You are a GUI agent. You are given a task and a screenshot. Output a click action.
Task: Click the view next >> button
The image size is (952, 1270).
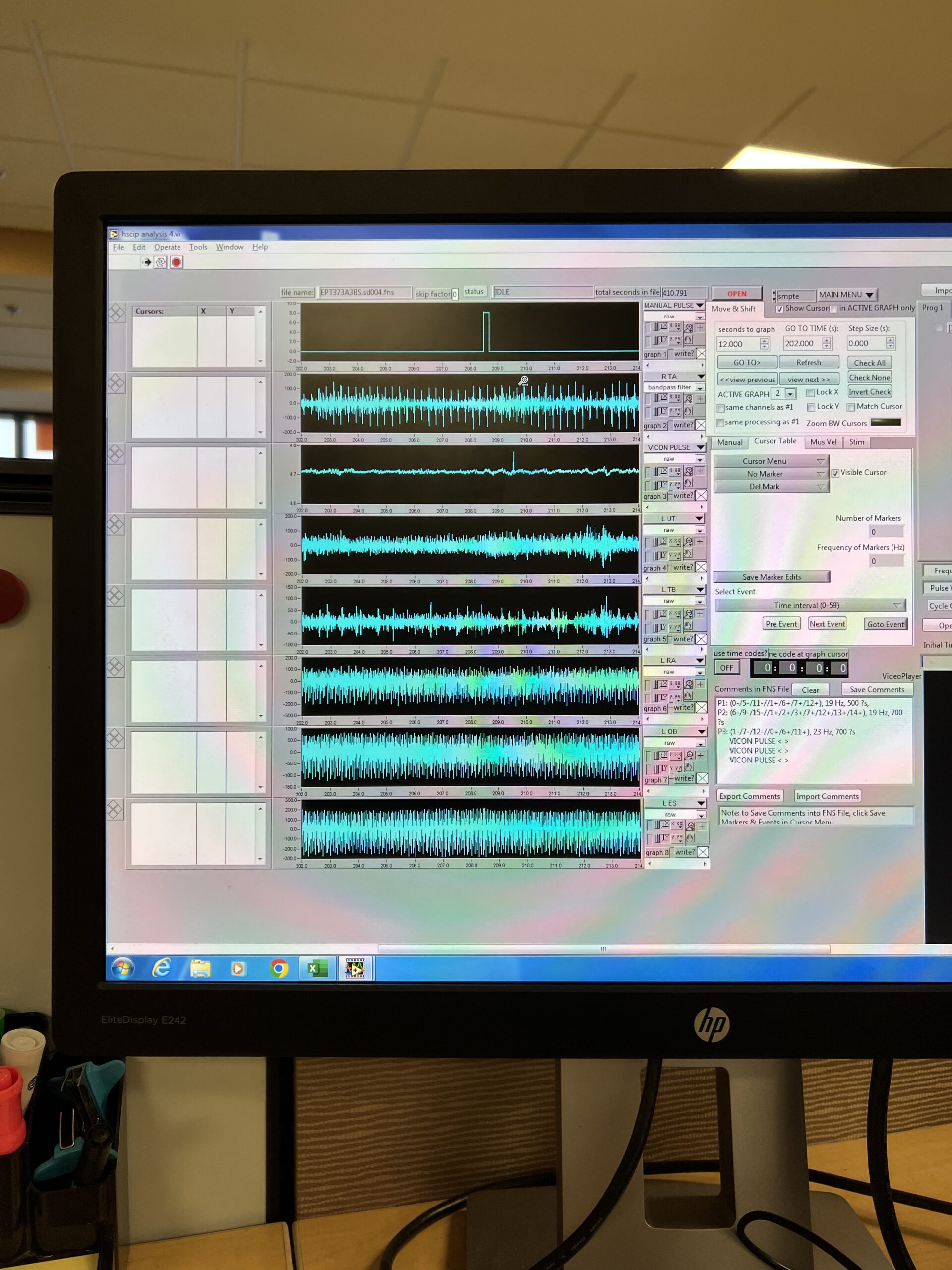809,380
